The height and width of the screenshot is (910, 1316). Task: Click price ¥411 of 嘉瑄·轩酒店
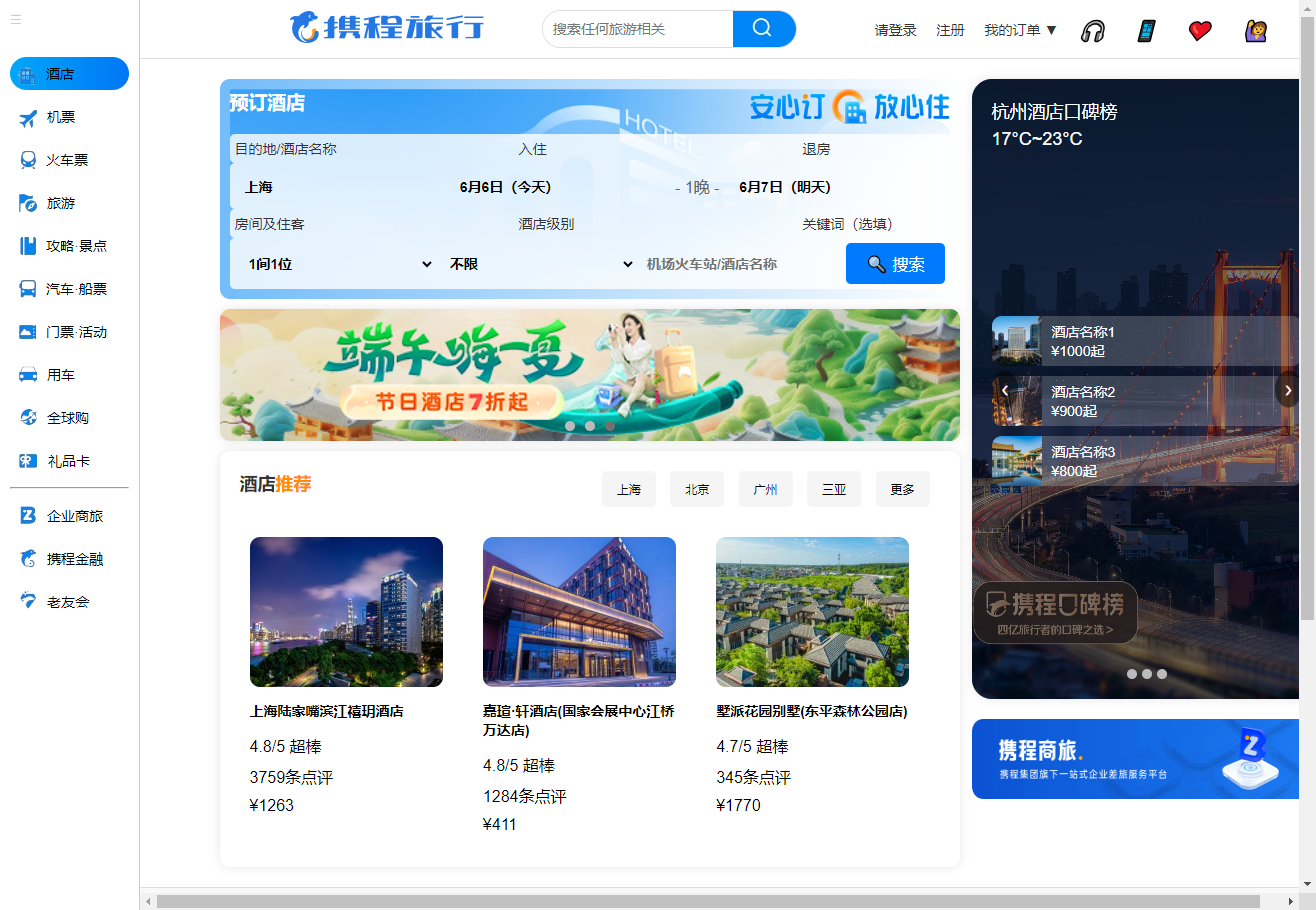(x=500, y=825)
